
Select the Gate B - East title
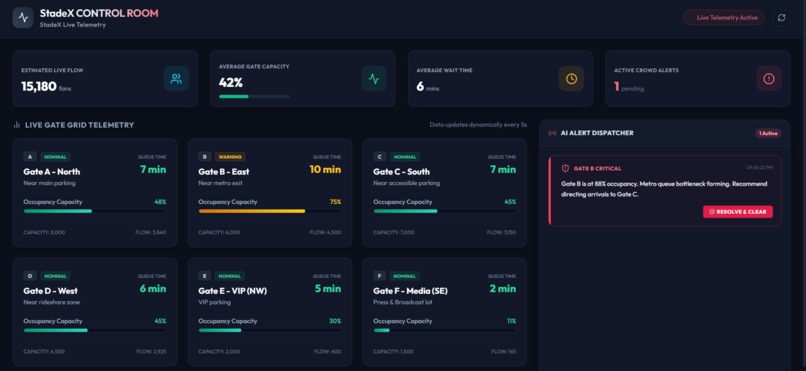click(x=224, y=172)
